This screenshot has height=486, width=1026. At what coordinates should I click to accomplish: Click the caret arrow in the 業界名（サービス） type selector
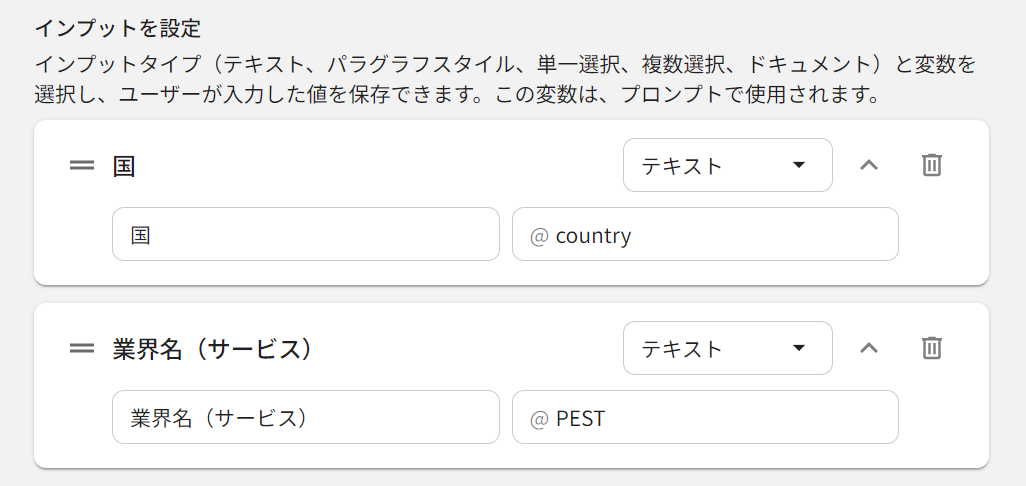(798, 348)
